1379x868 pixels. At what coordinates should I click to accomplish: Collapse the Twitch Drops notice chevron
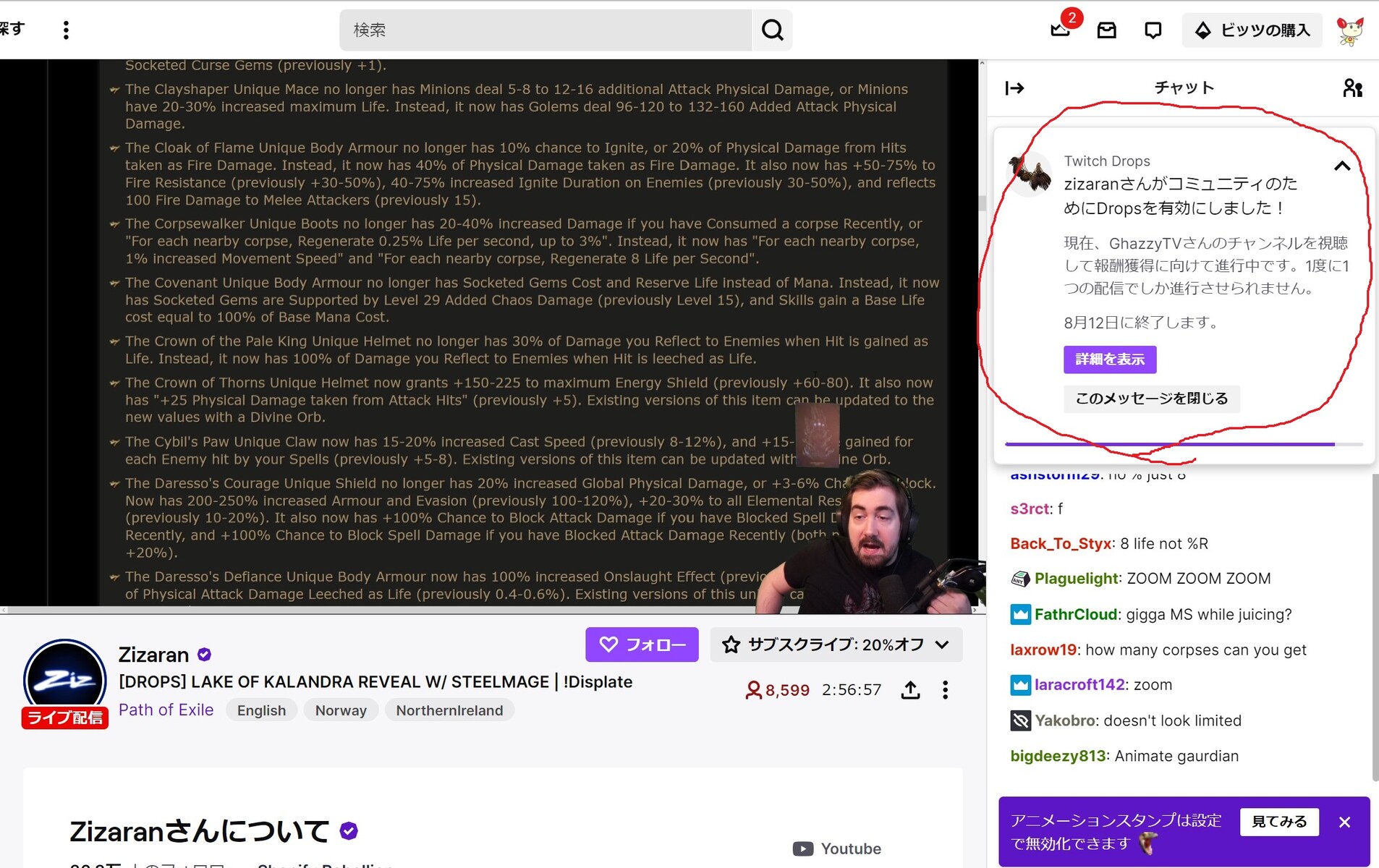[x=1341, y=166]
